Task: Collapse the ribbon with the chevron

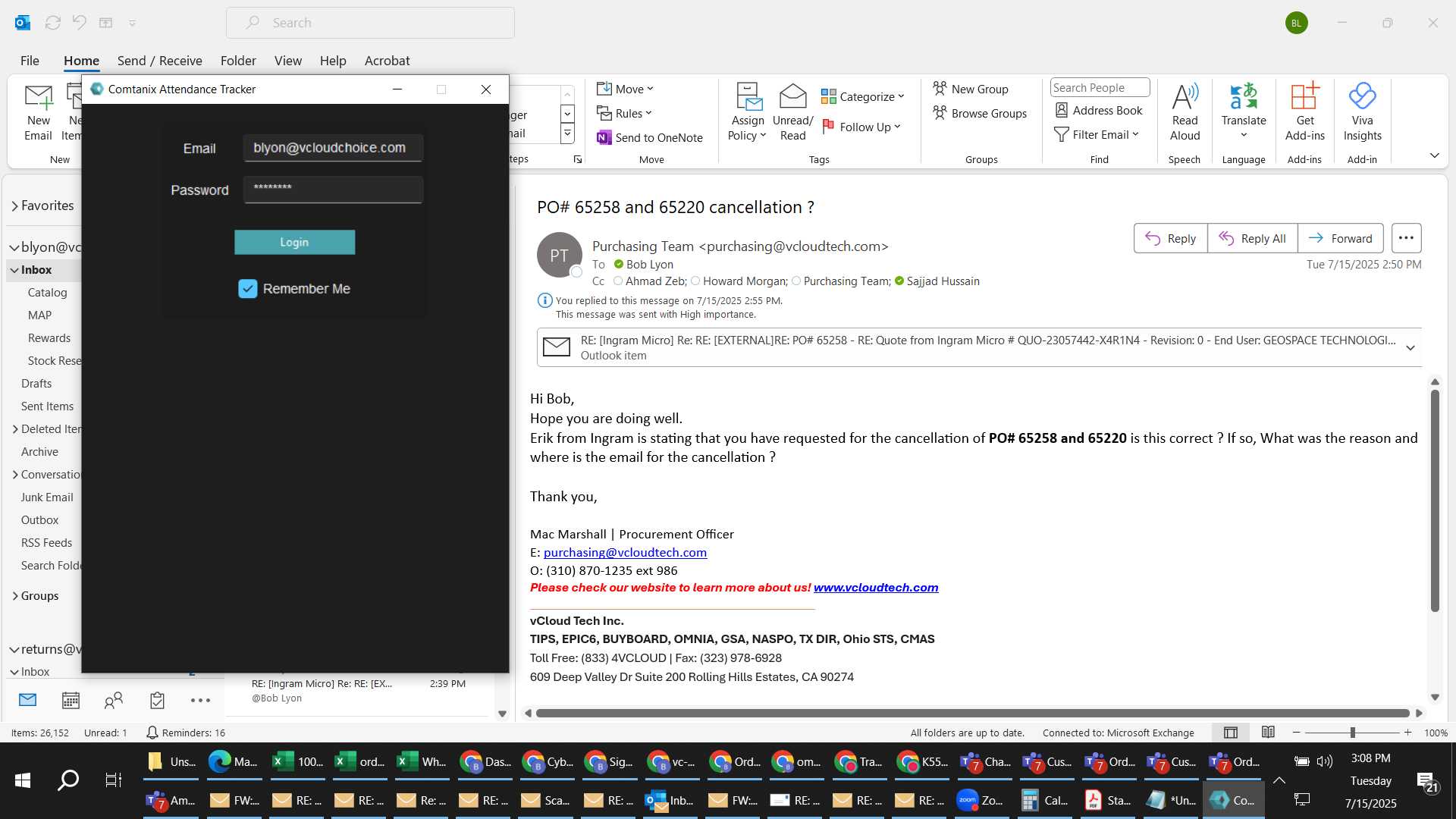Action: pos(1435,155)
